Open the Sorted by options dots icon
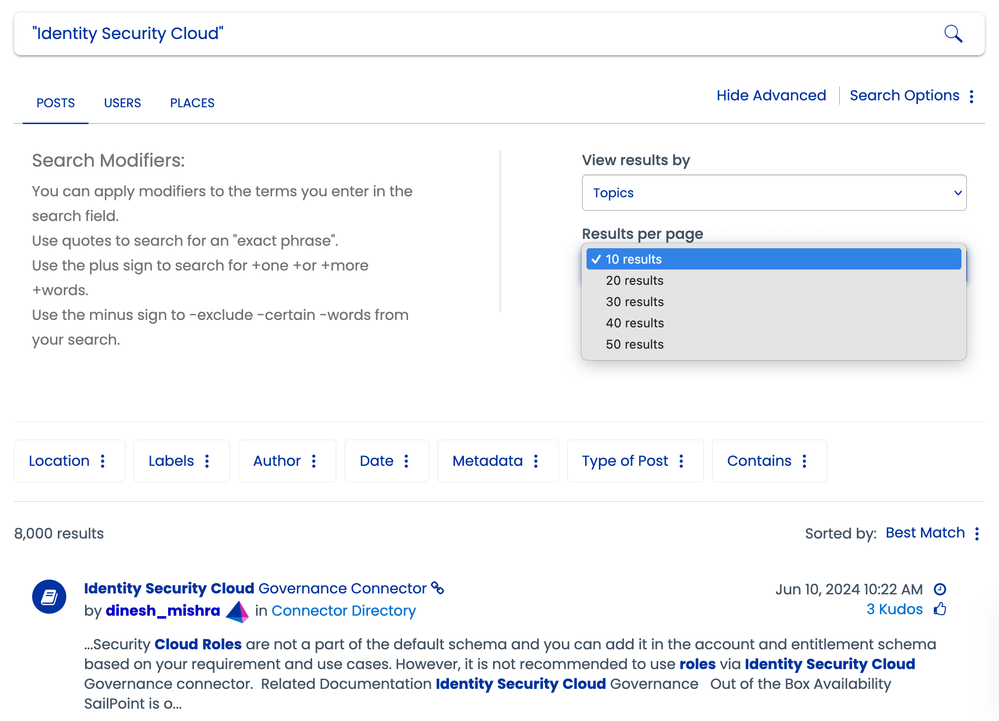The image size is (999, 721). pyautogui.click(x=977, y=533)
